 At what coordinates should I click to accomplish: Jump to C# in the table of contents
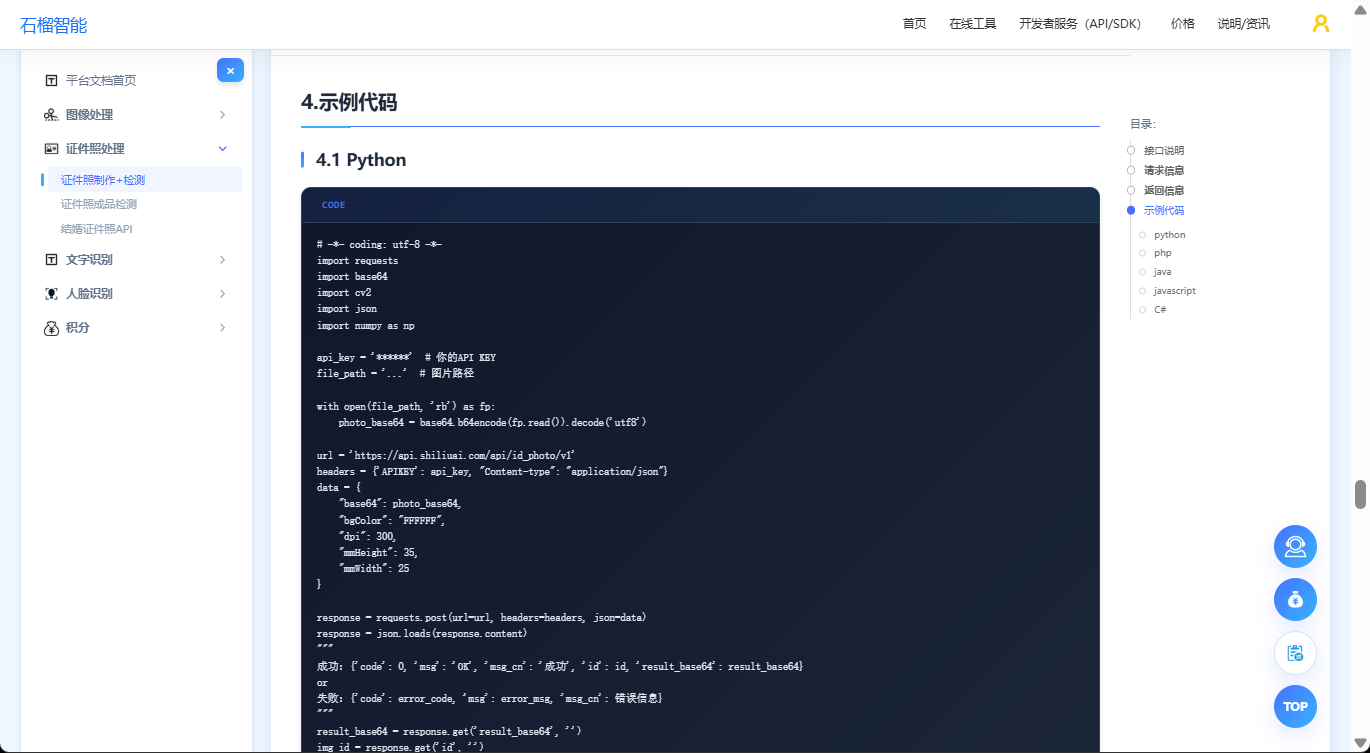[1160, 310]
